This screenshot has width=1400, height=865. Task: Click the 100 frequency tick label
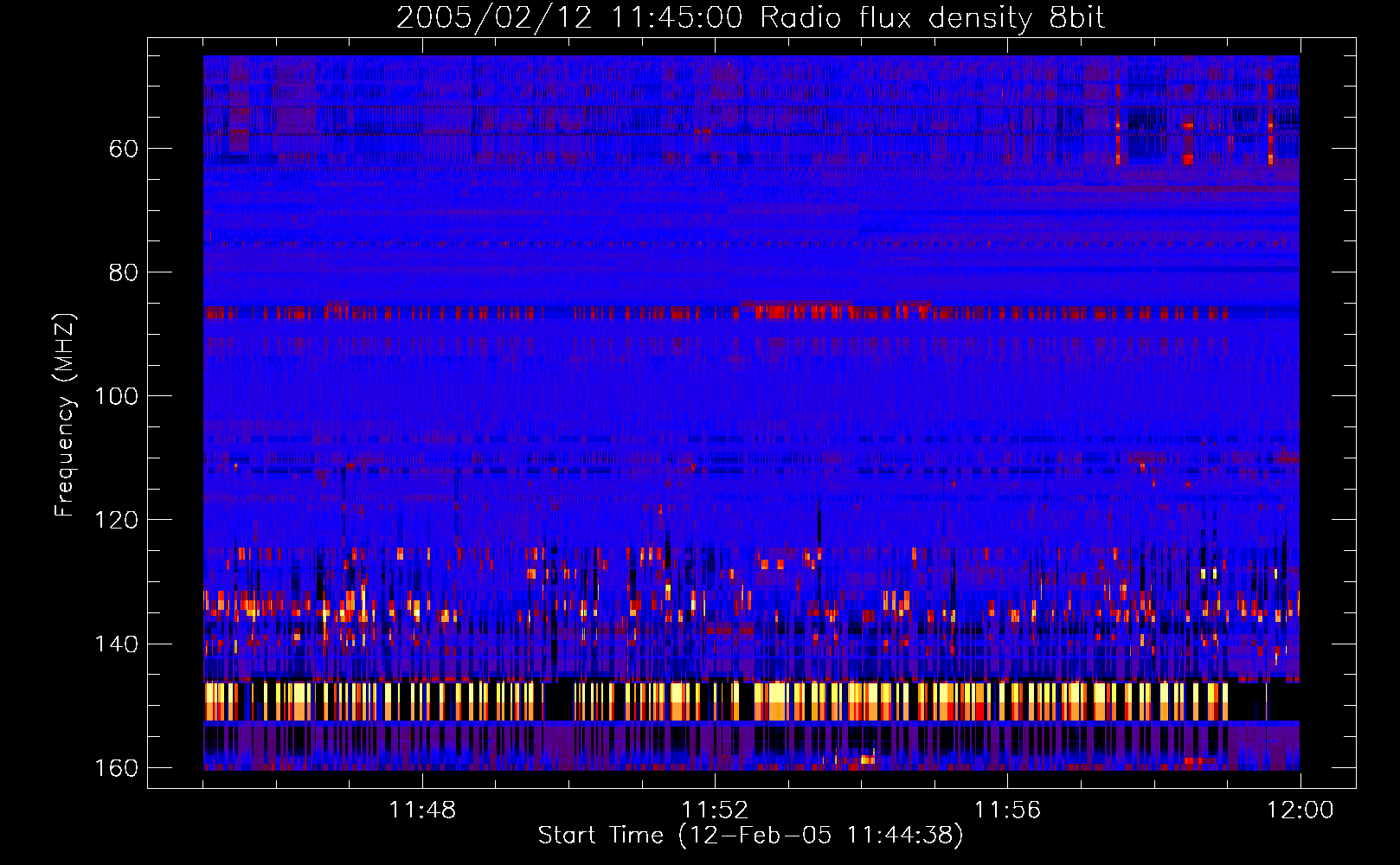pos(116,396)
